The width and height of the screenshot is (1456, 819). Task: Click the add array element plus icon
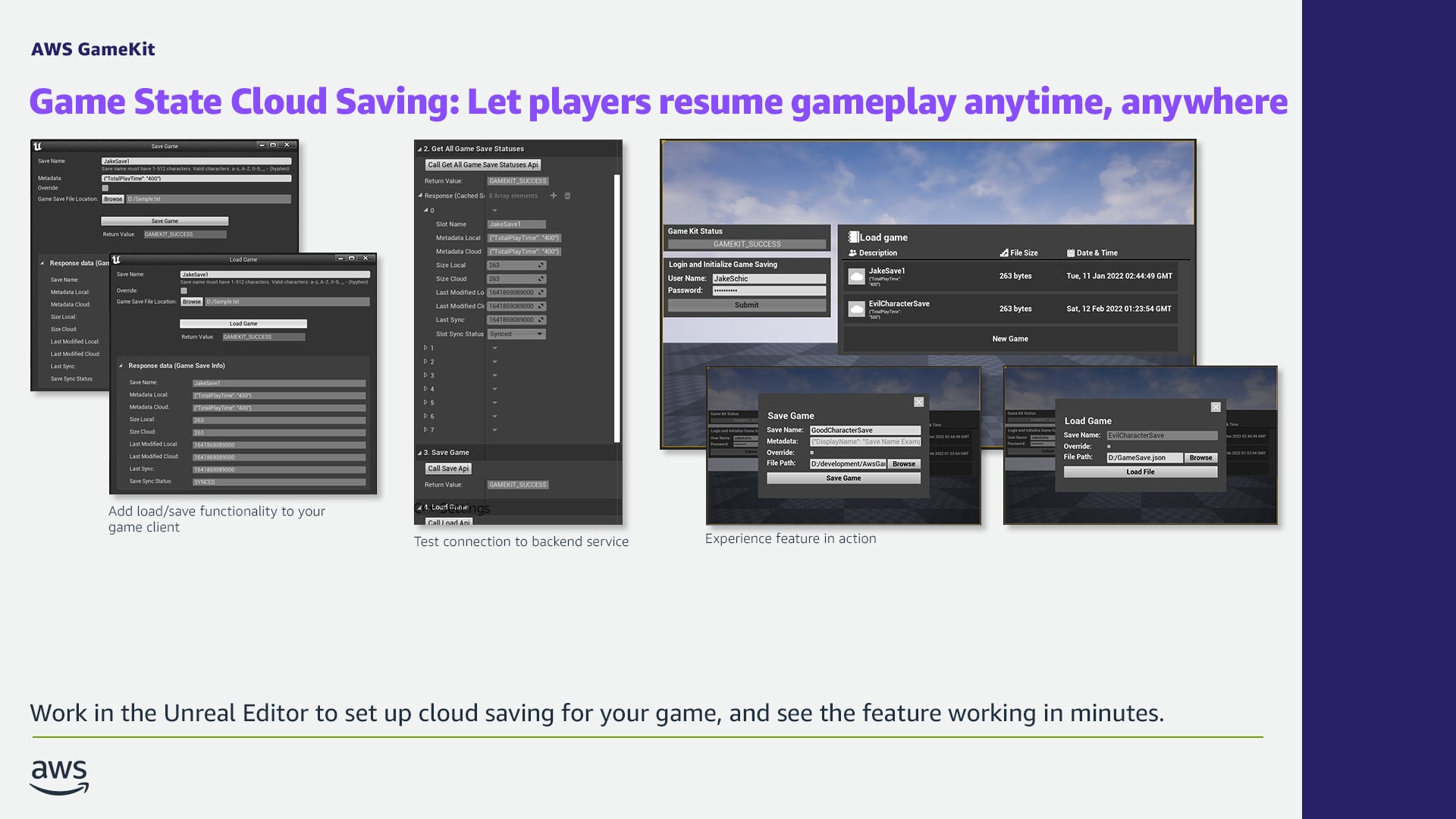point(554,196)
